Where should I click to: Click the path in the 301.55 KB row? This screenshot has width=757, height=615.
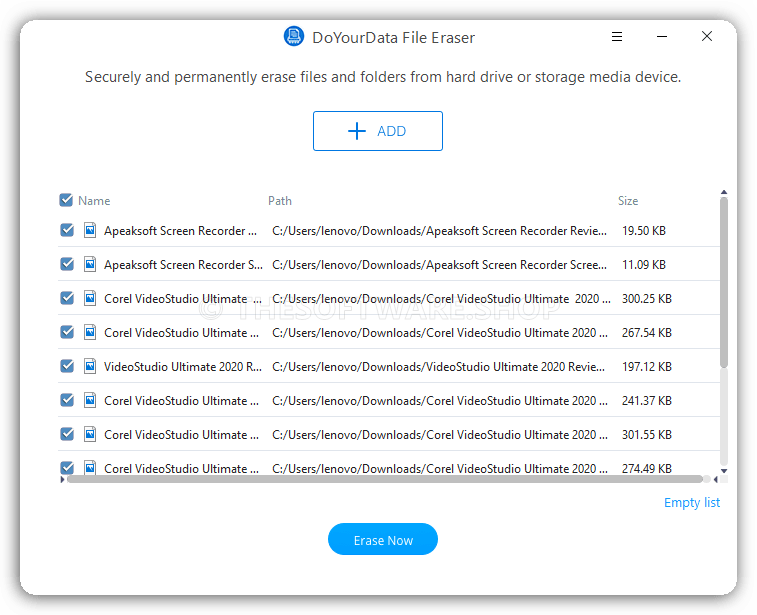pyautogui.click(x=440, y=435)
